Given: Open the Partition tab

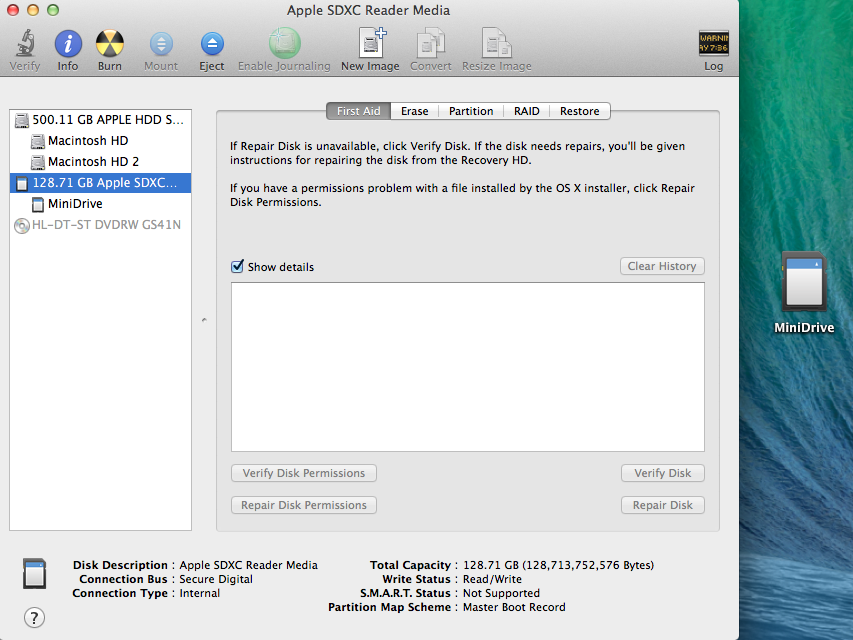Looking at the screenshot, I should [x=471, y=111].
